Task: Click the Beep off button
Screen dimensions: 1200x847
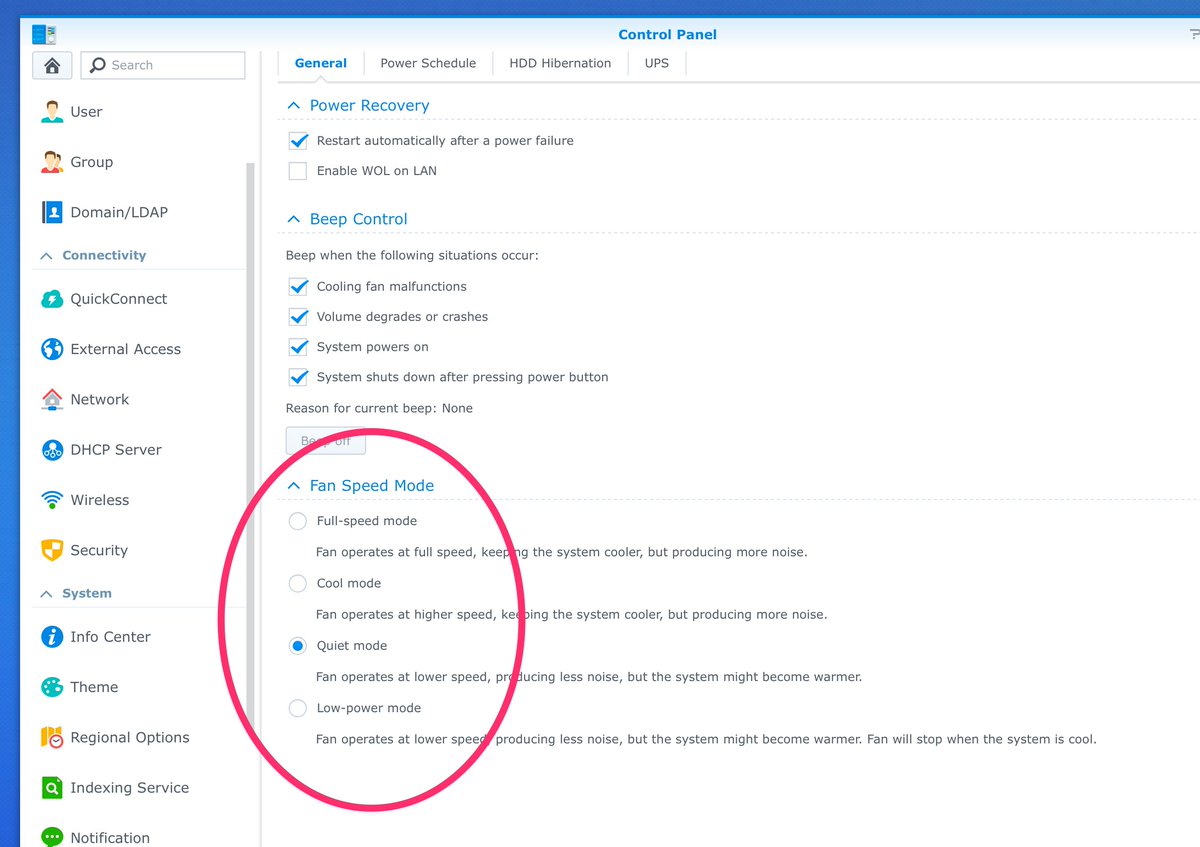Action: pos(326,441)
